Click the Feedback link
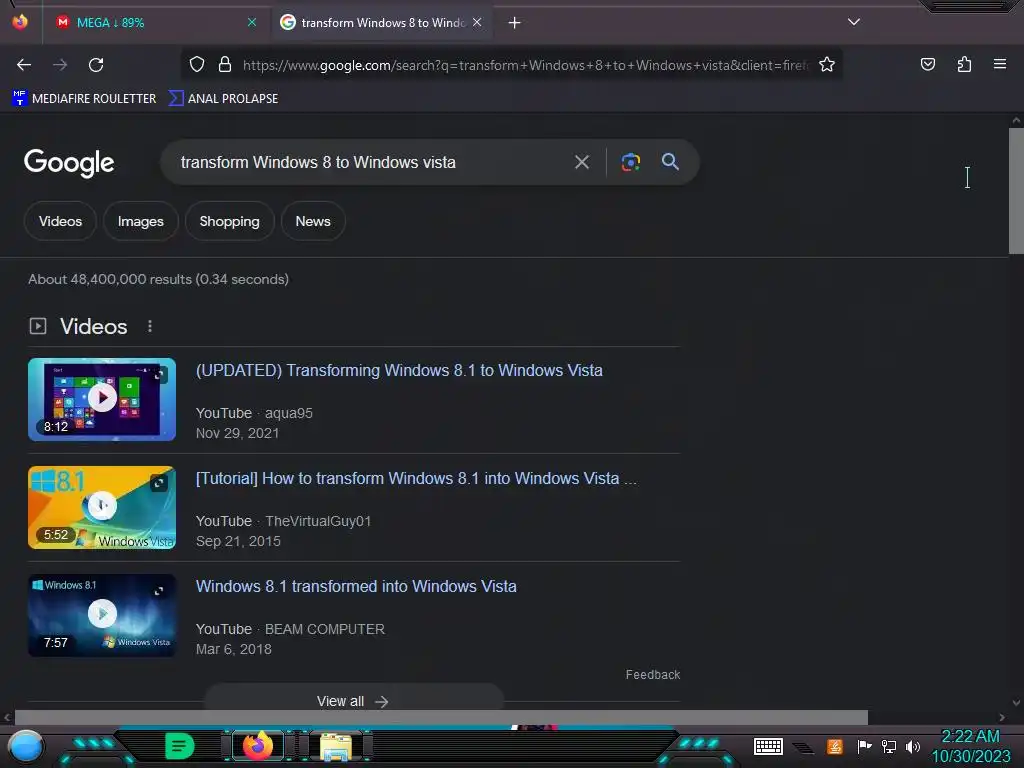 tap(652, 675)
